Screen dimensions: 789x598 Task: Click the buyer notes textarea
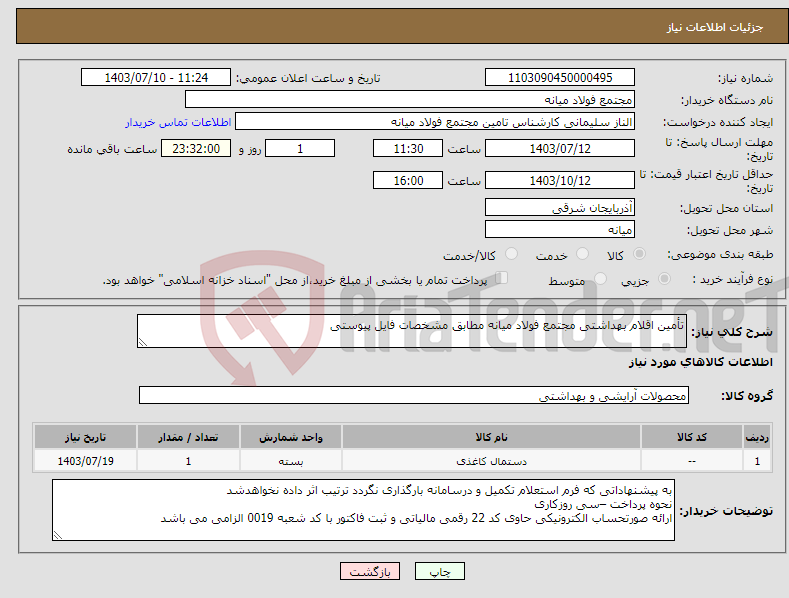(x=363, y=510)
